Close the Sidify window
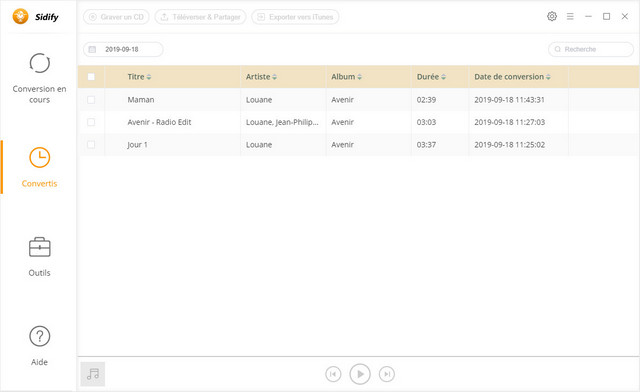Image resolution: width=640 pixels, height=392 pixels. tap(624, 16)
